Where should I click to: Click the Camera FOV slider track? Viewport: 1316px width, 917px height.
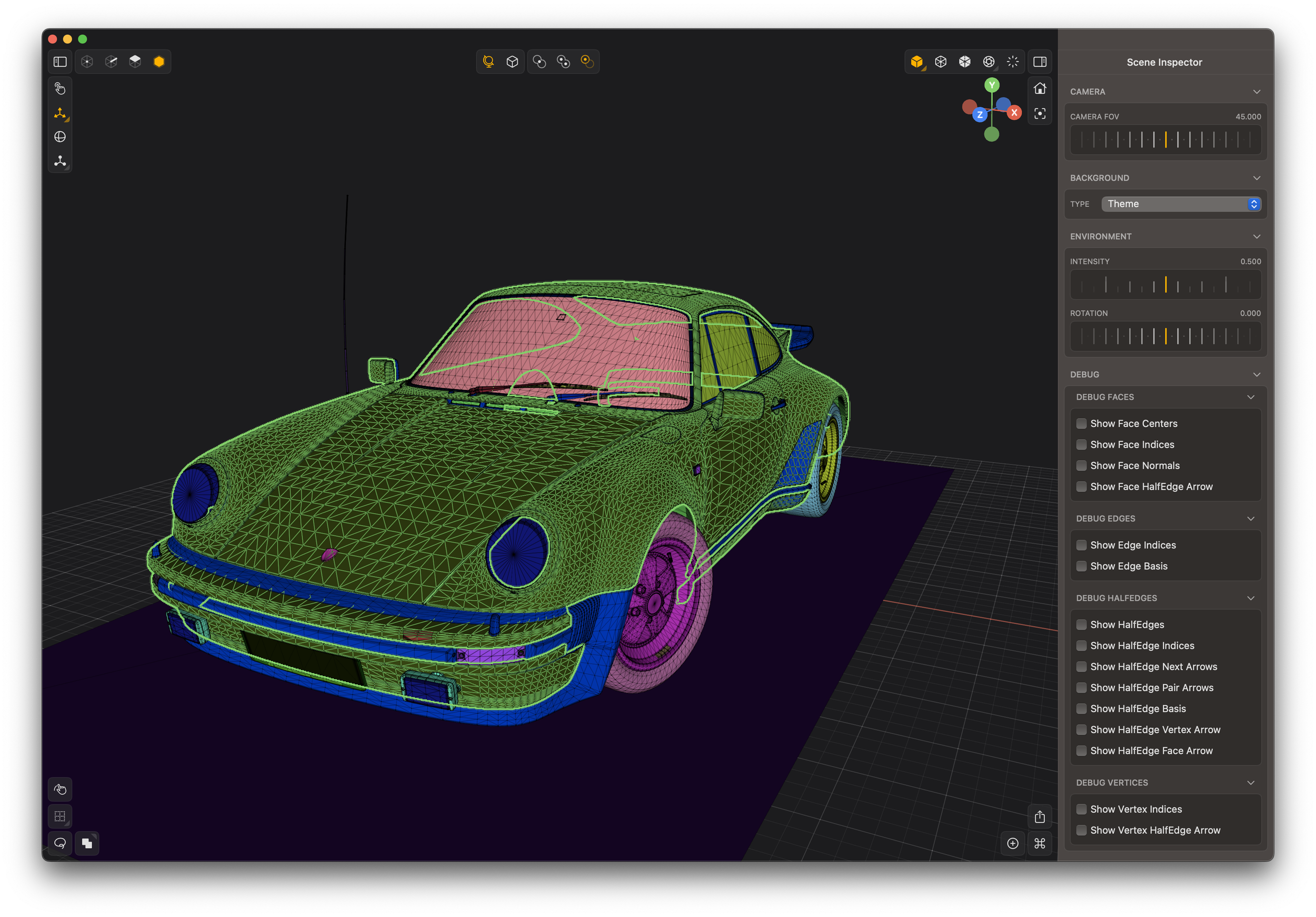pyautogui.click(x=1165, y=140)
